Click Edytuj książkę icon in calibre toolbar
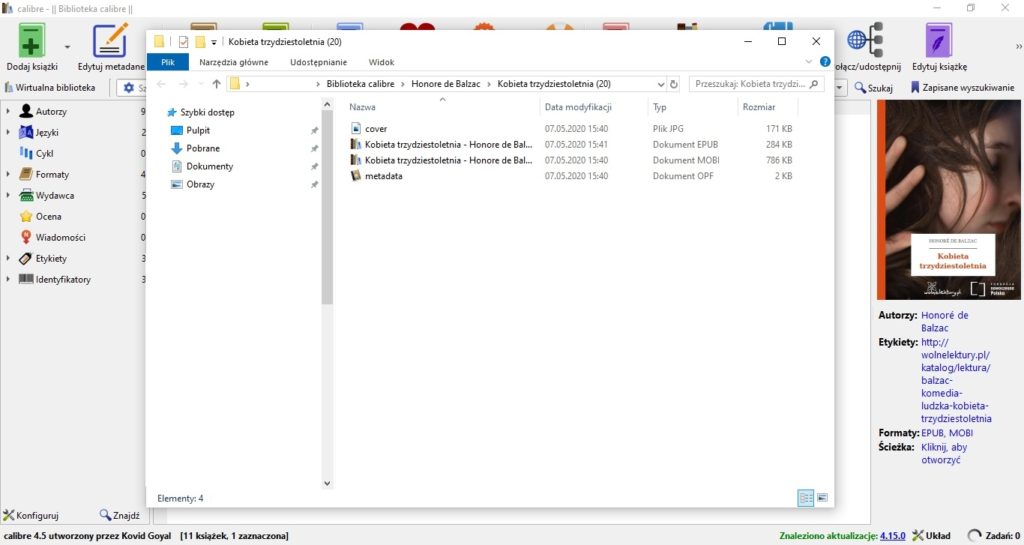 pos(939,40)
